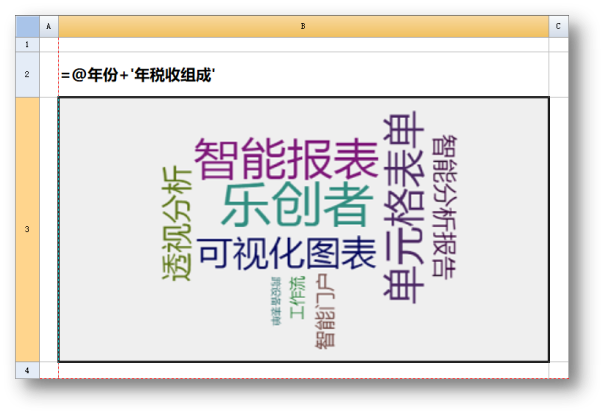Click the purple '智能报表' word
606x416 pixels.
click(285, 160)
